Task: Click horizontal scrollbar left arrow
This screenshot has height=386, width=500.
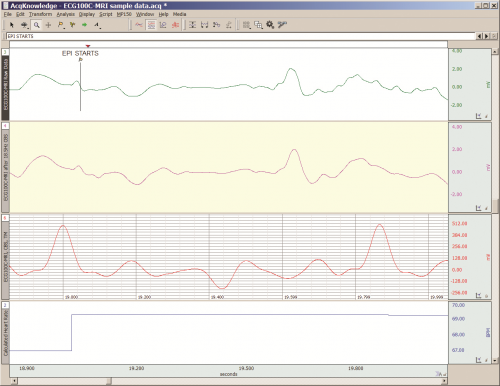Action: coord(14,380)
